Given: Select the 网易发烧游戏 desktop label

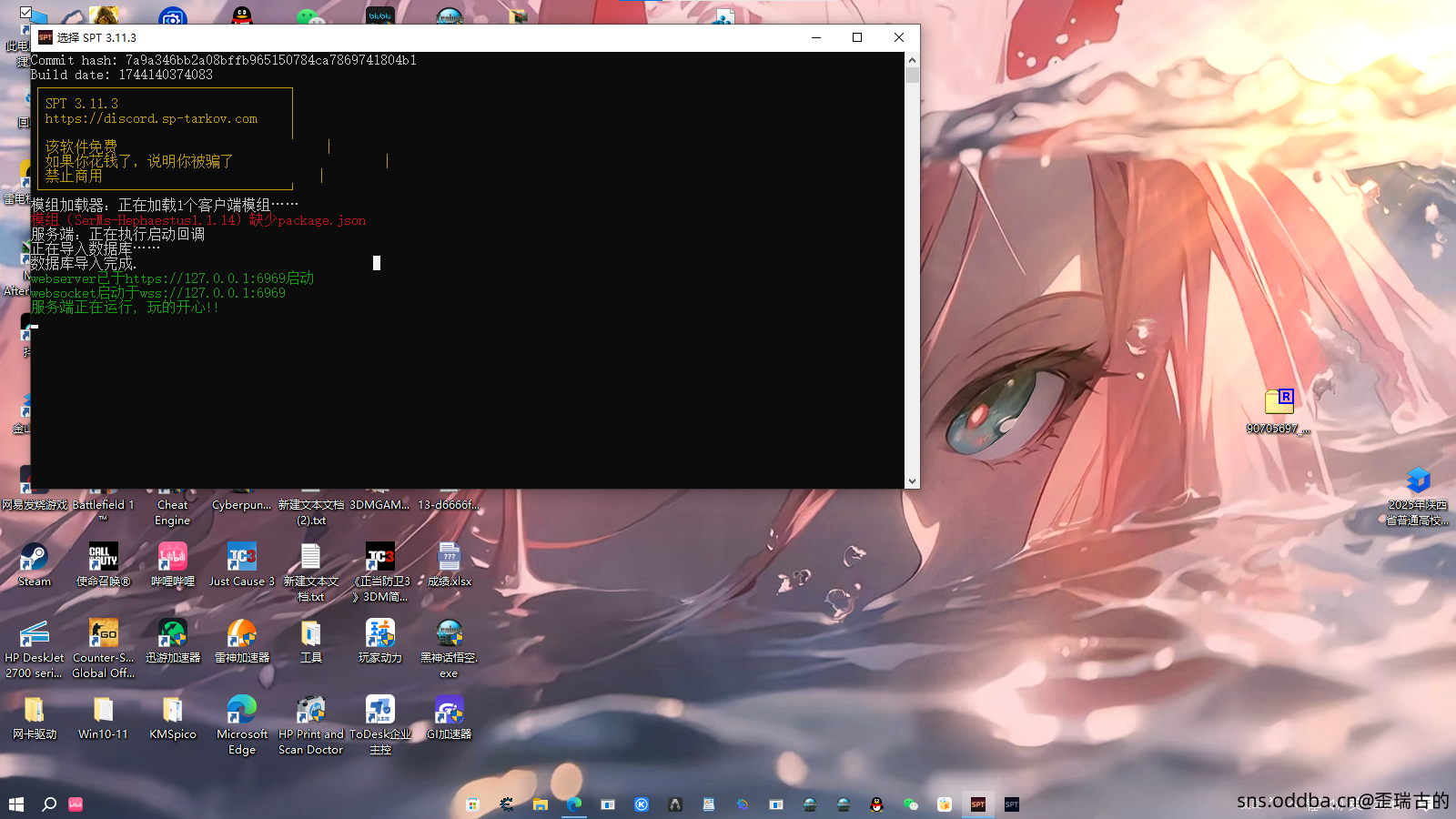Looking at the screenshot, I should 35,505.
